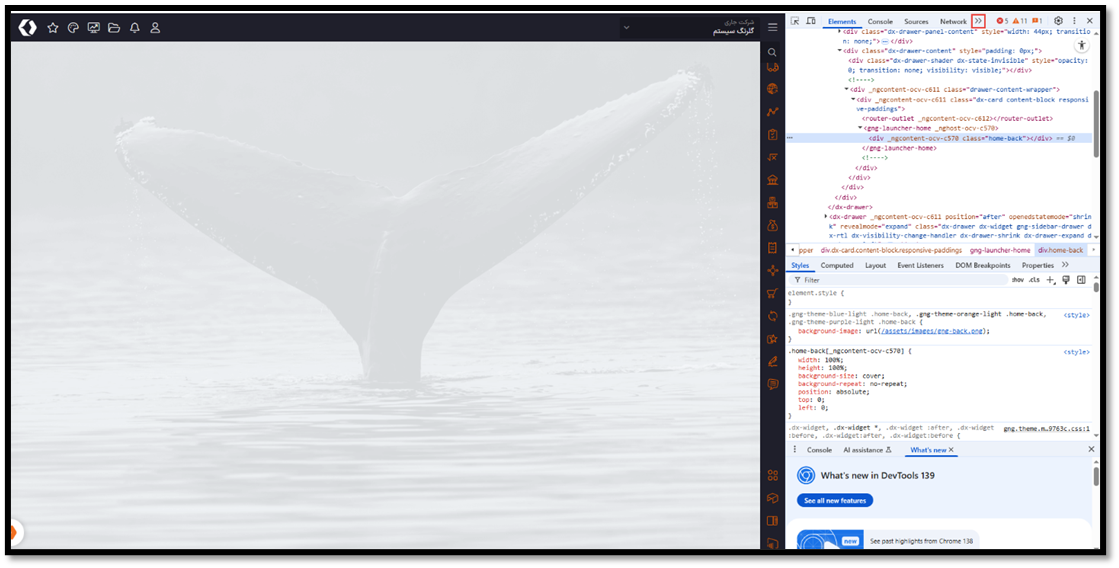
Task: Select the inspect element picker icon
Action: 795,21
